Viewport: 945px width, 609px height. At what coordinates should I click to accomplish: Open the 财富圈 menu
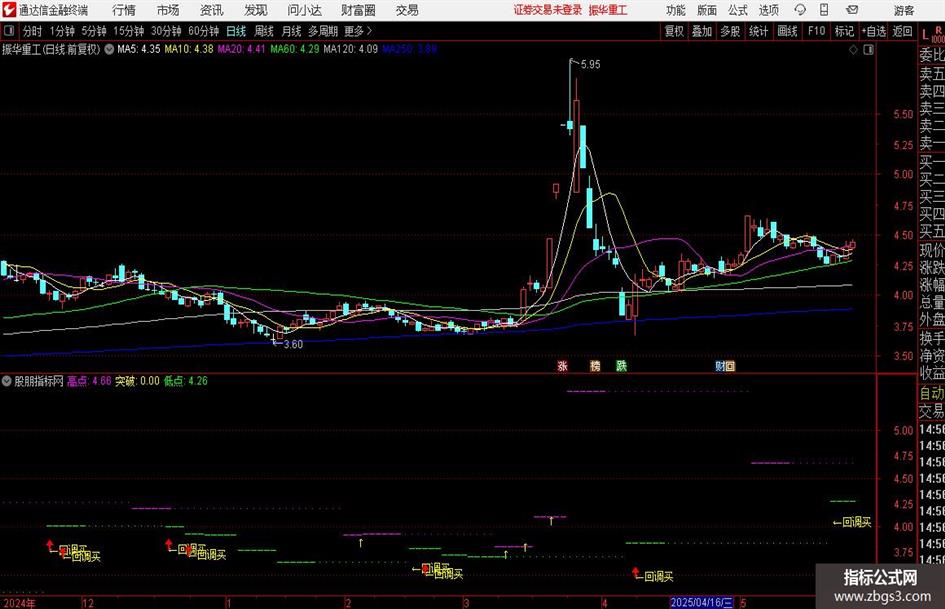click(x=358, y=10)
